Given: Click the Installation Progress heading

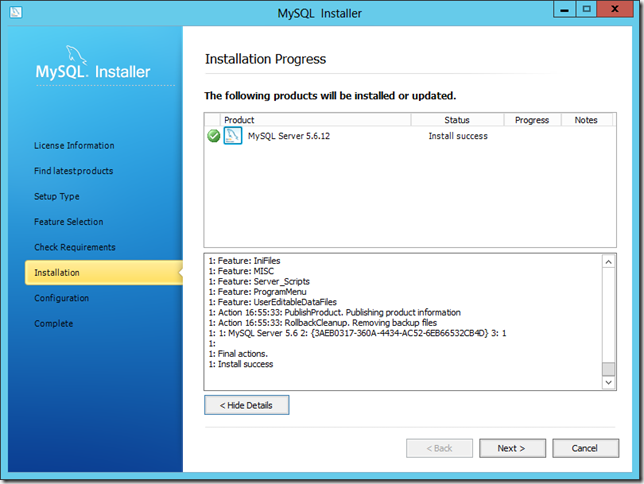Looking at the screenshot, I should pos(265,59).
